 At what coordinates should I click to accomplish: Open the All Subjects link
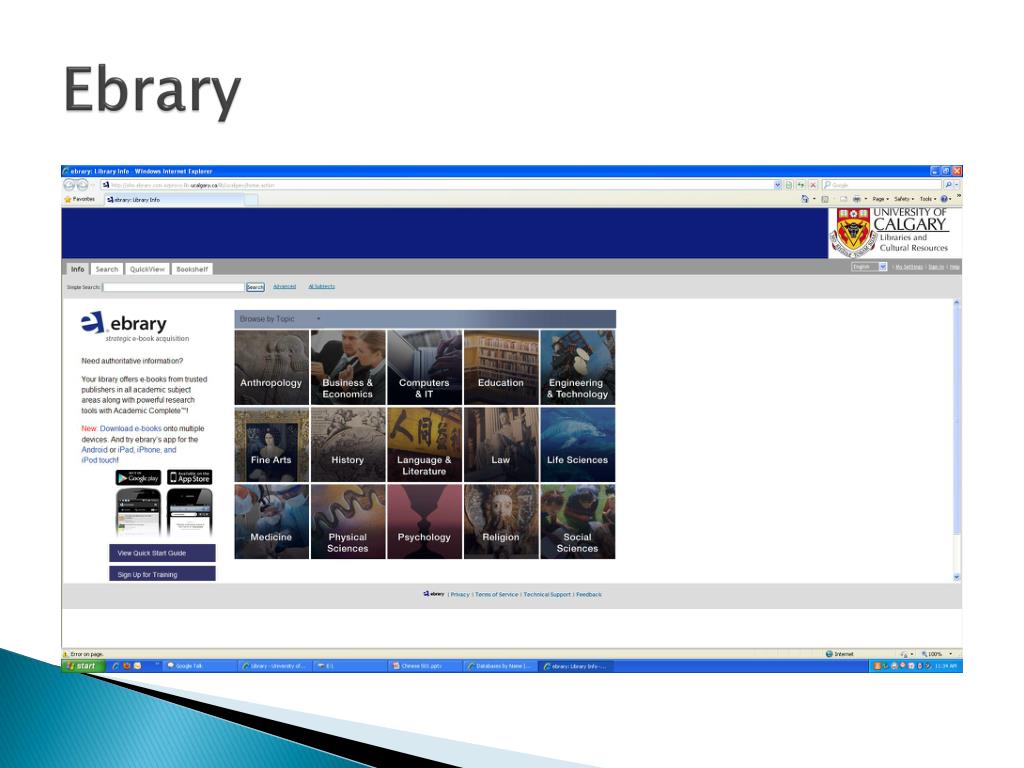point(321,287)
